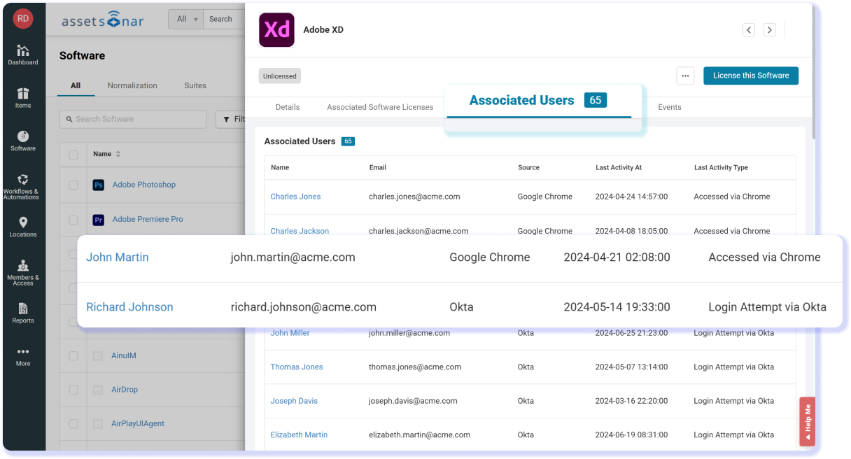The image size is (851, 459).
Task: Click the 65 count badge beside Associated Users
Action: 348,142
